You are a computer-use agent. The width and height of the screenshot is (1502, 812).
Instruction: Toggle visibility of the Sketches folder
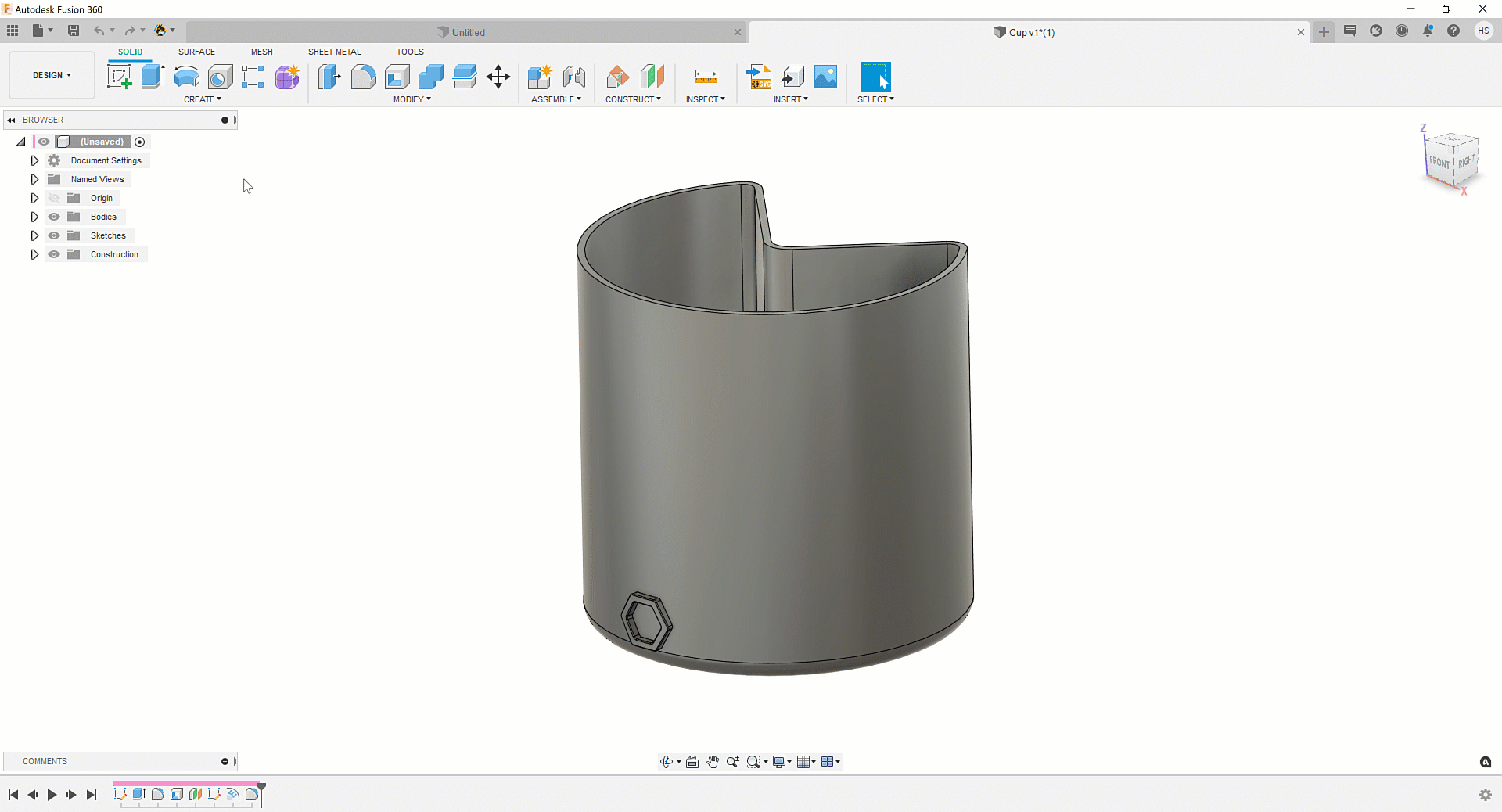[54, 235]
